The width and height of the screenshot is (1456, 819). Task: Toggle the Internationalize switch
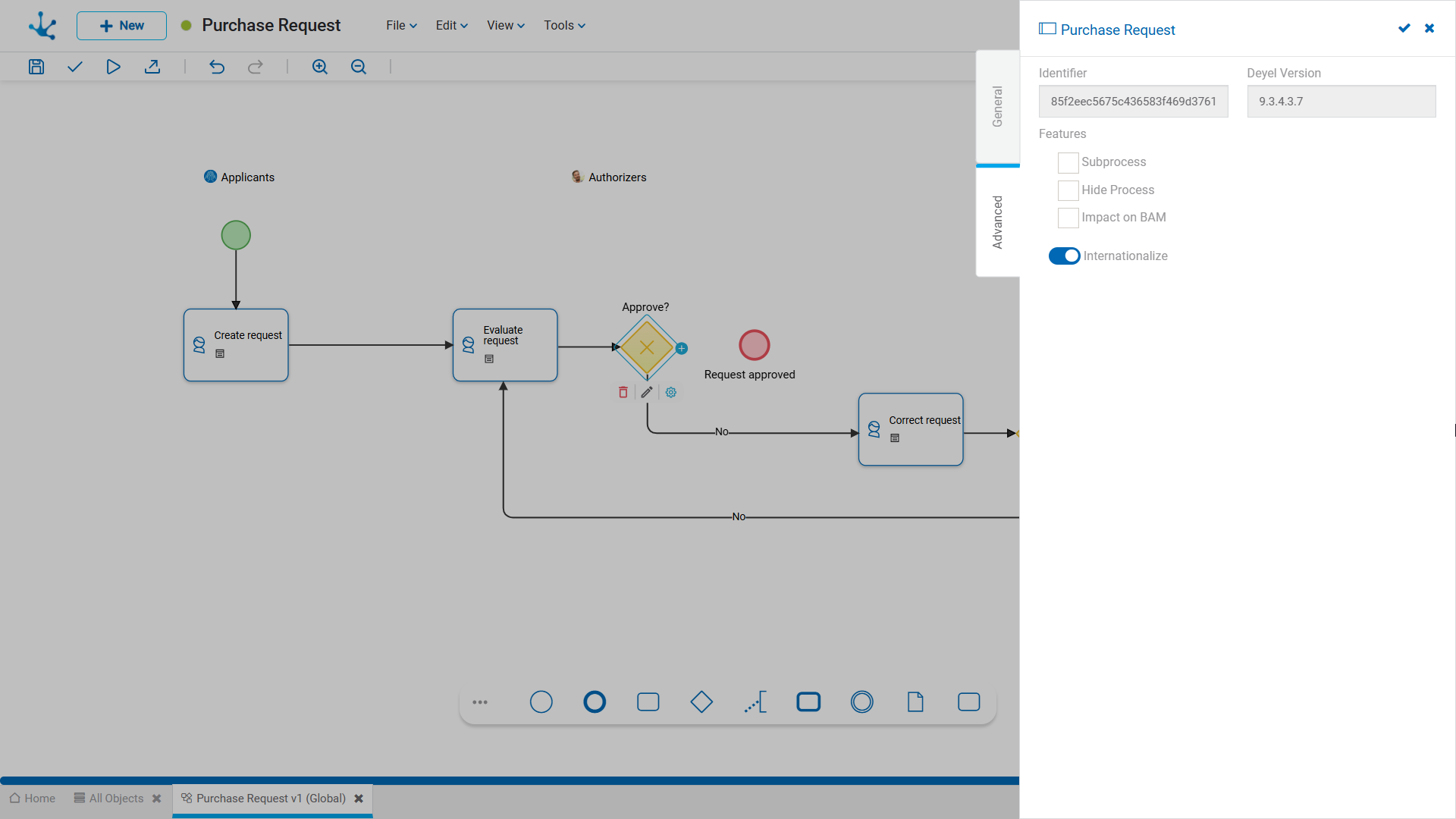pyautogui.click(x=1064, y=256)
